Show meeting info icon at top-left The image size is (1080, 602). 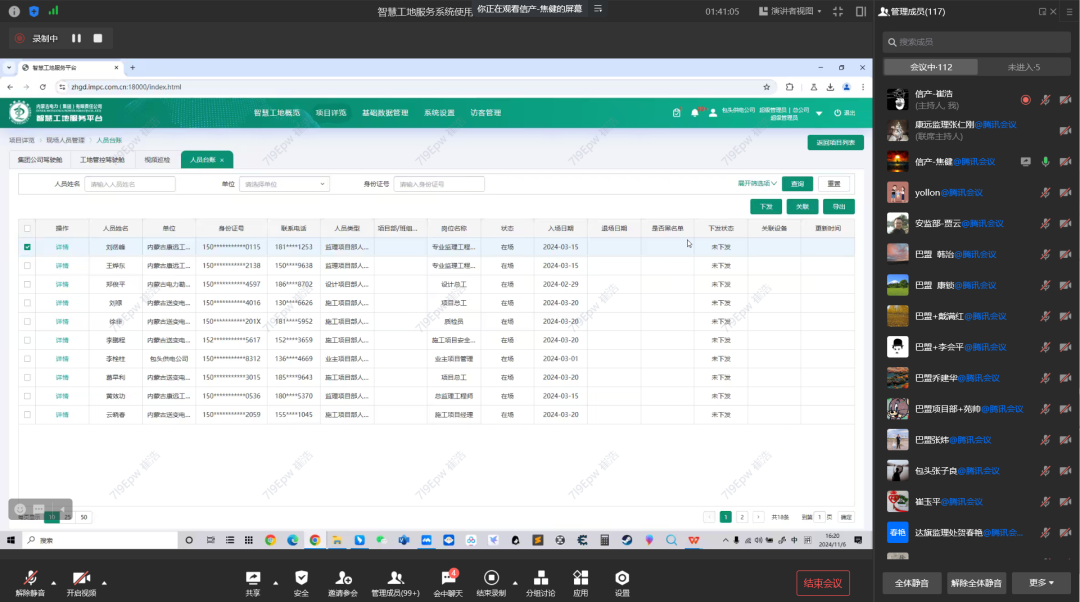click(14, 11)
